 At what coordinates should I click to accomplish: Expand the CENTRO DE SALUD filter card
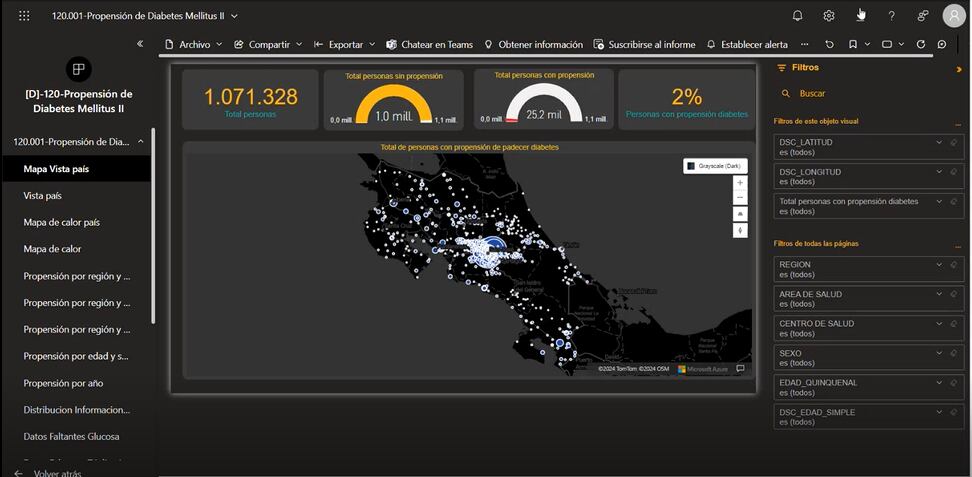coord(939,324)
